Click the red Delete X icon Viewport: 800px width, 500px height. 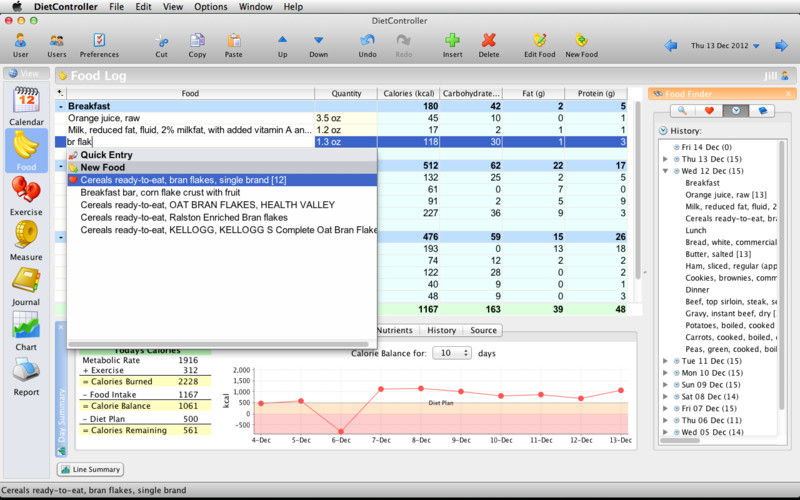(x=489, y=45)
